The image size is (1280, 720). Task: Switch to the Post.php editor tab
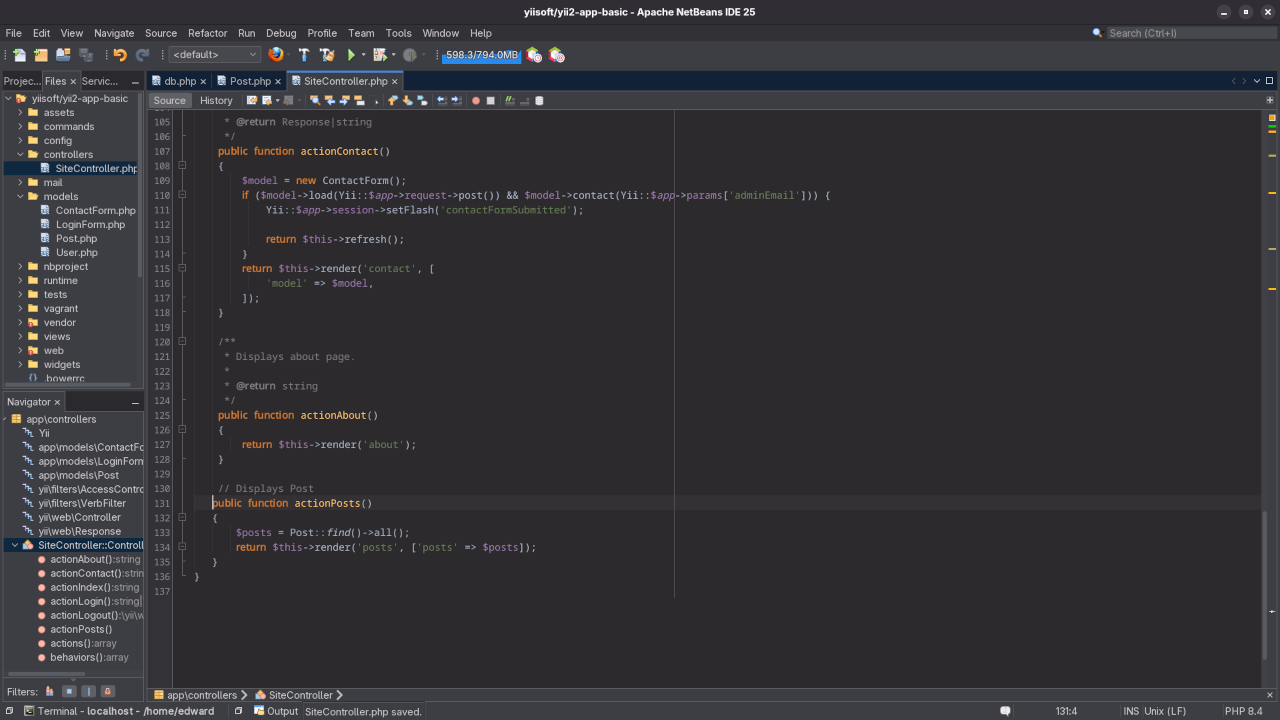(250, 81)
